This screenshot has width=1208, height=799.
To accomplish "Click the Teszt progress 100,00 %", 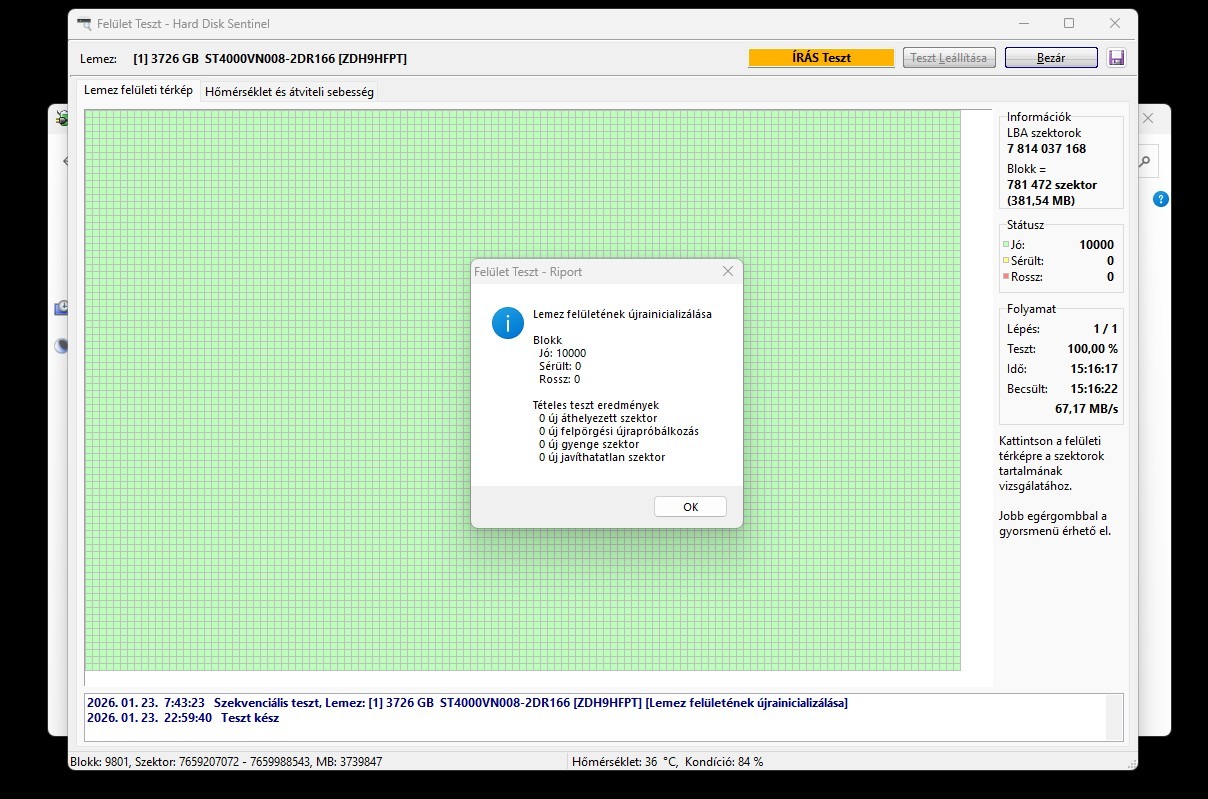I will [x=1092, y=350].
